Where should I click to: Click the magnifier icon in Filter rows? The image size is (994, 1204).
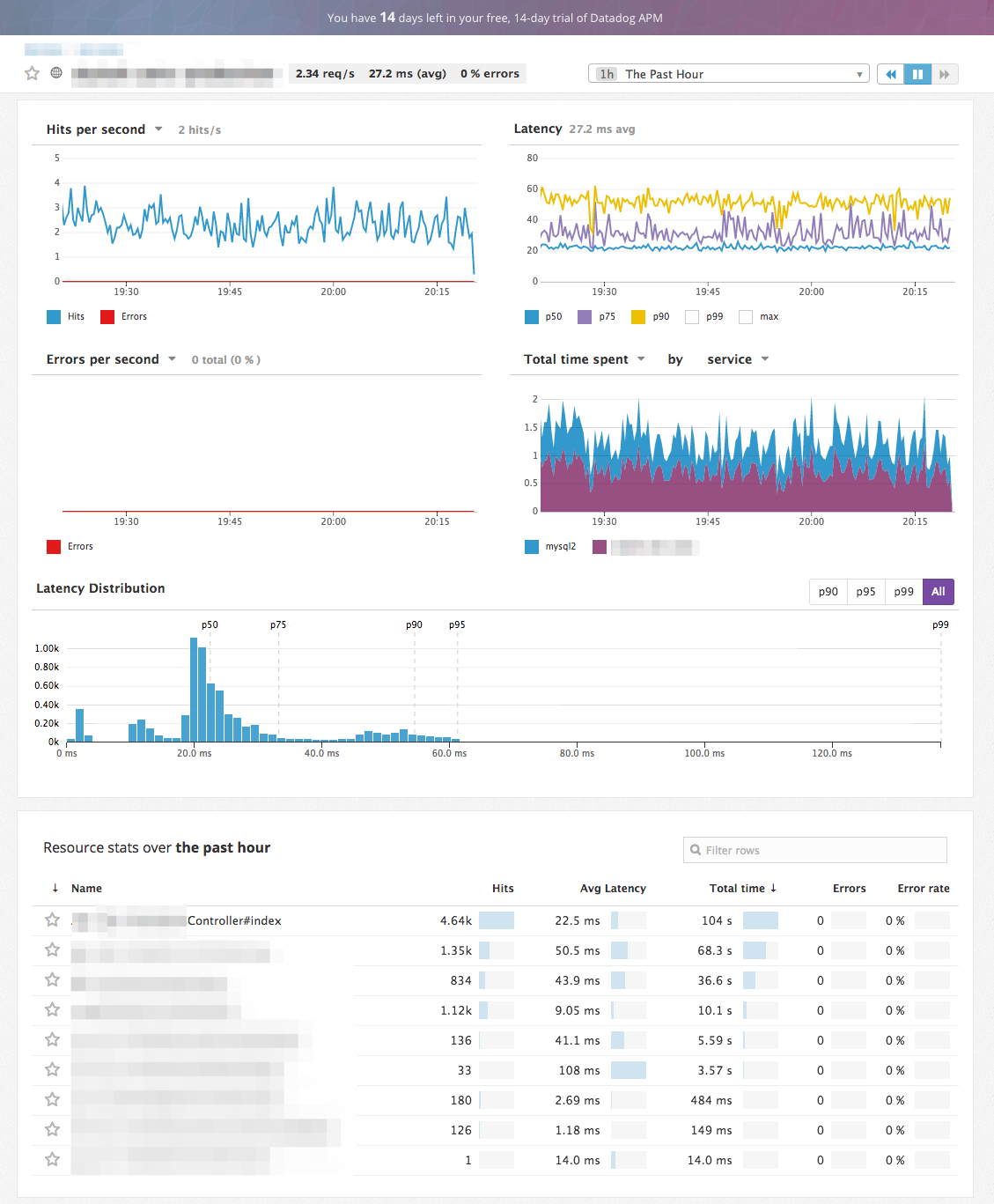[696, 849]
